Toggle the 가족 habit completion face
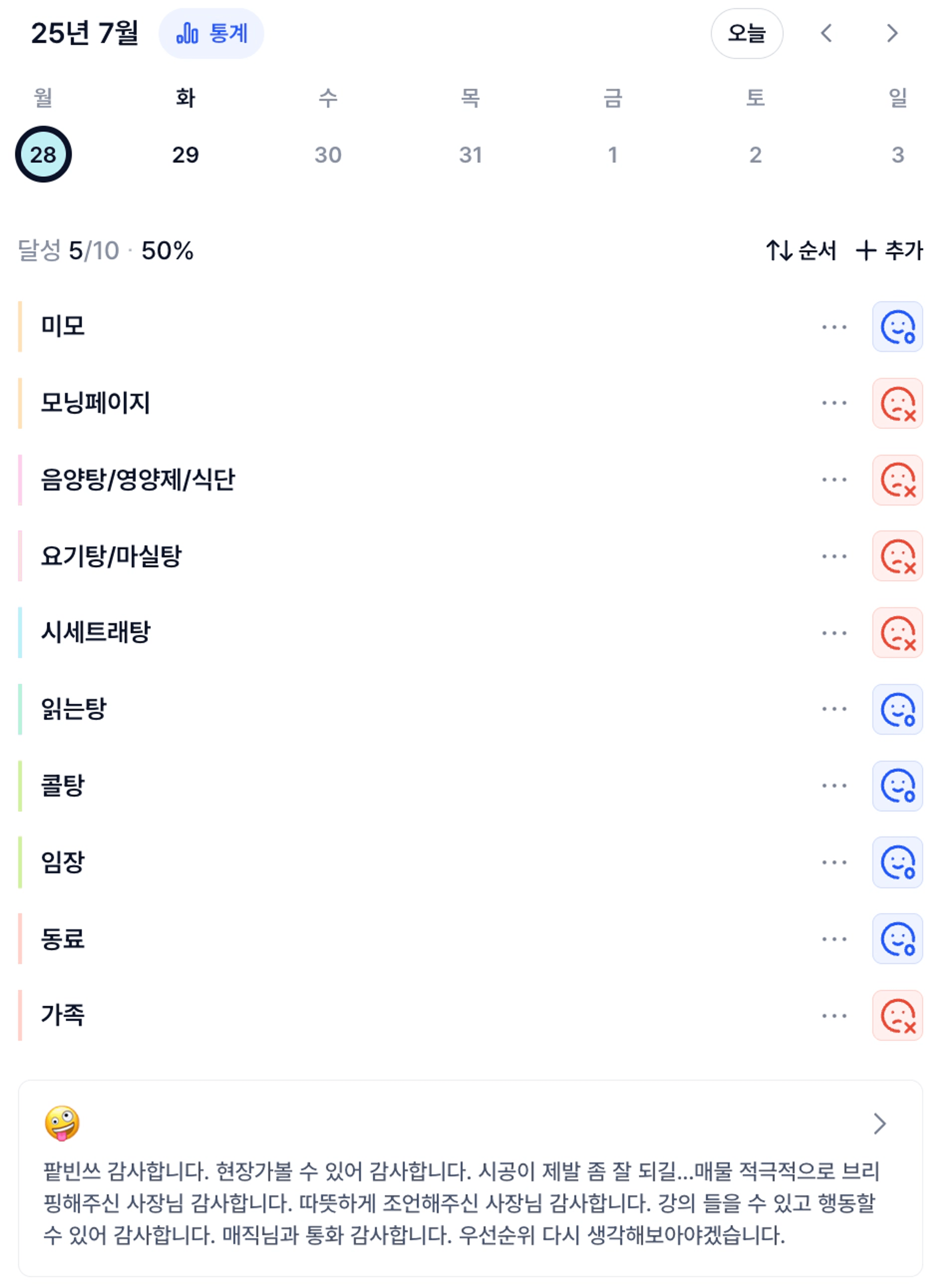941x1288 pixels. (x=897, y=1016)
